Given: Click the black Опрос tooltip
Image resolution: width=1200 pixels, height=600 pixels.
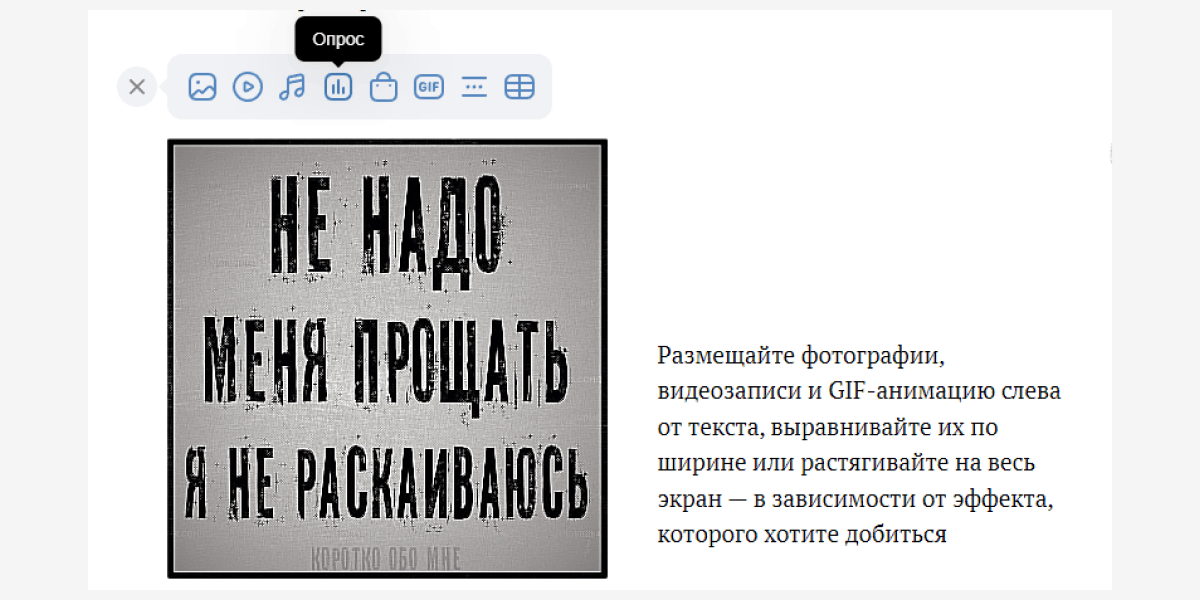Looking at the screenshot, I should tap(338, 39).
